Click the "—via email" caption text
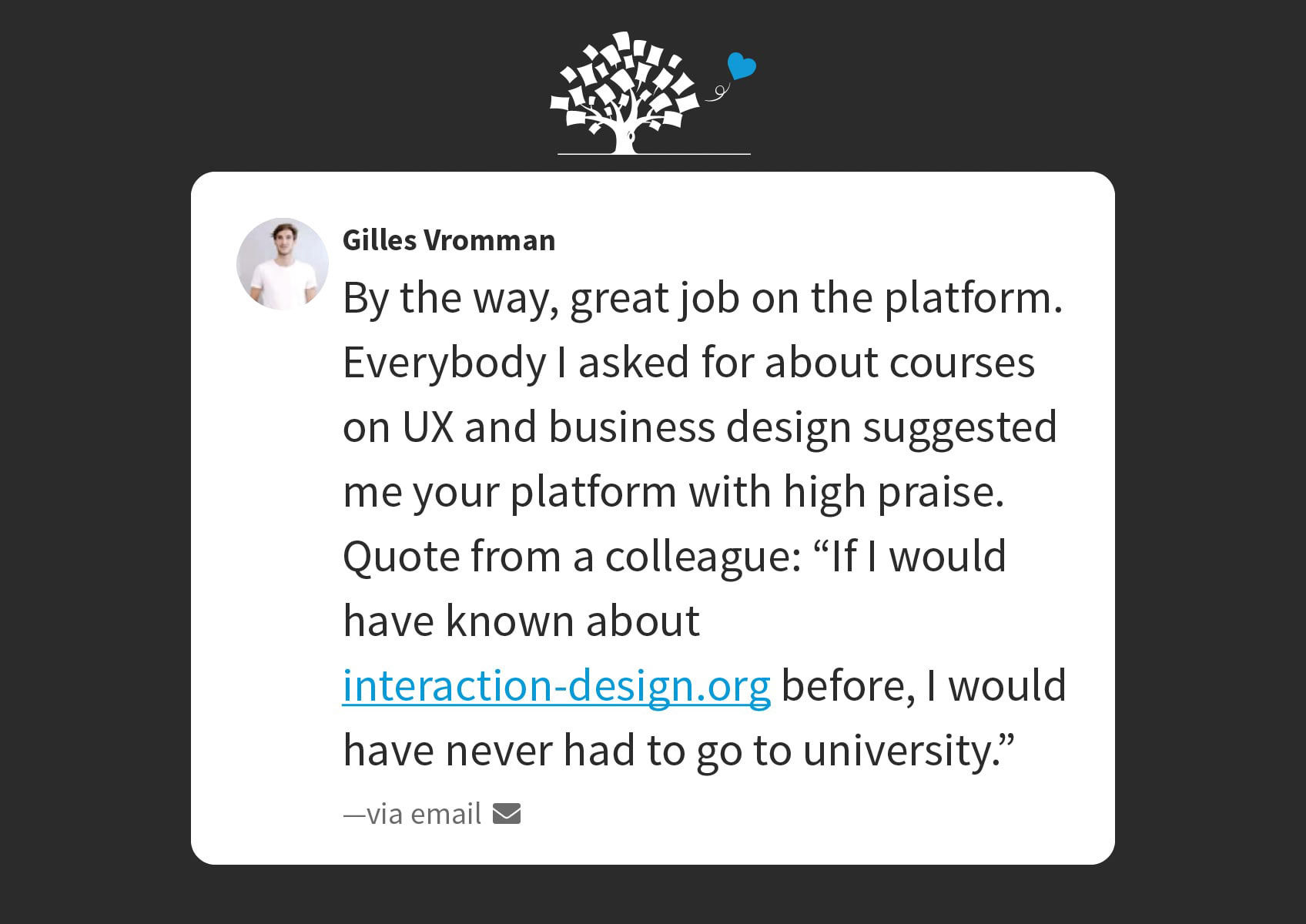Screen dimensions: 1306x924 click(412, 814)
